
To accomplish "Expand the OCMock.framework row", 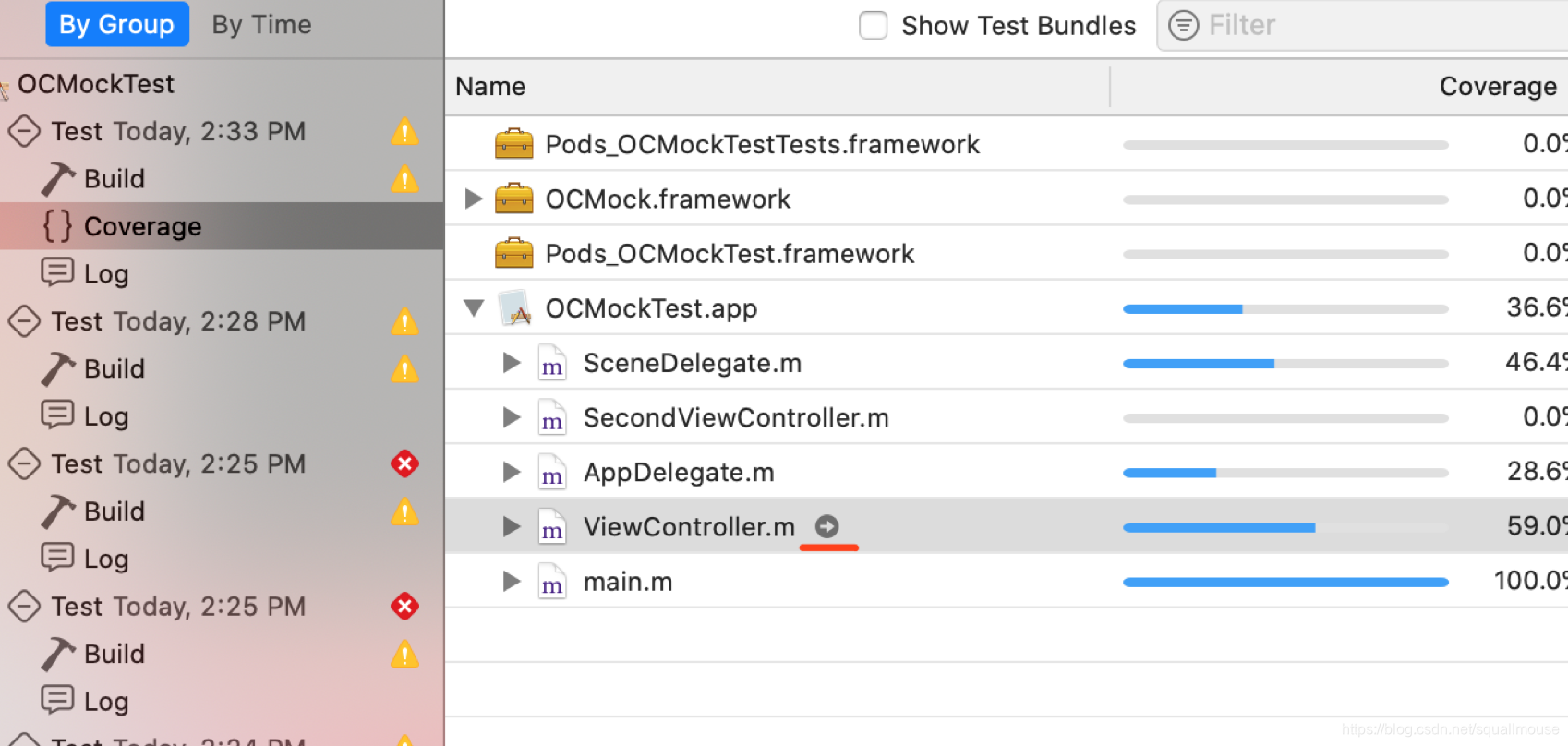I will click(474, 199).
